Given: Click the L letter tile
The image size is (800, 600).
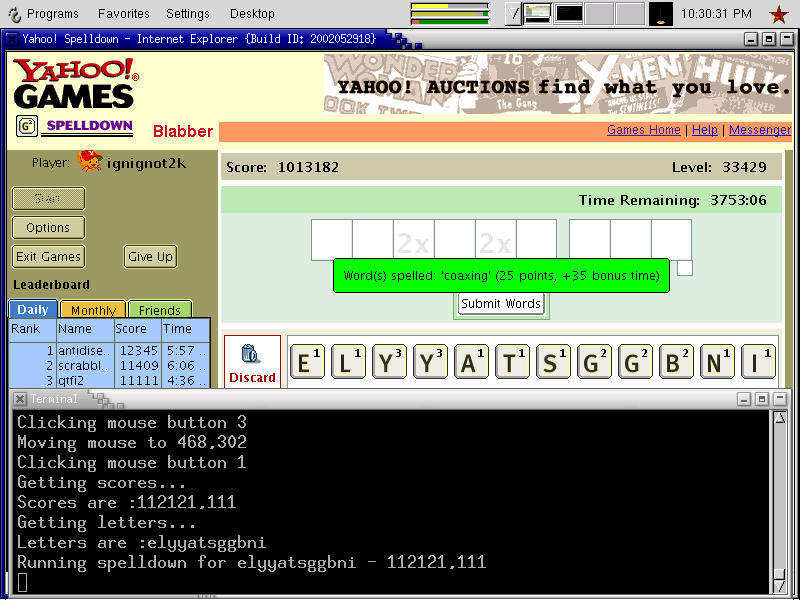Looking at the screenshot, I should coord(348,361).
